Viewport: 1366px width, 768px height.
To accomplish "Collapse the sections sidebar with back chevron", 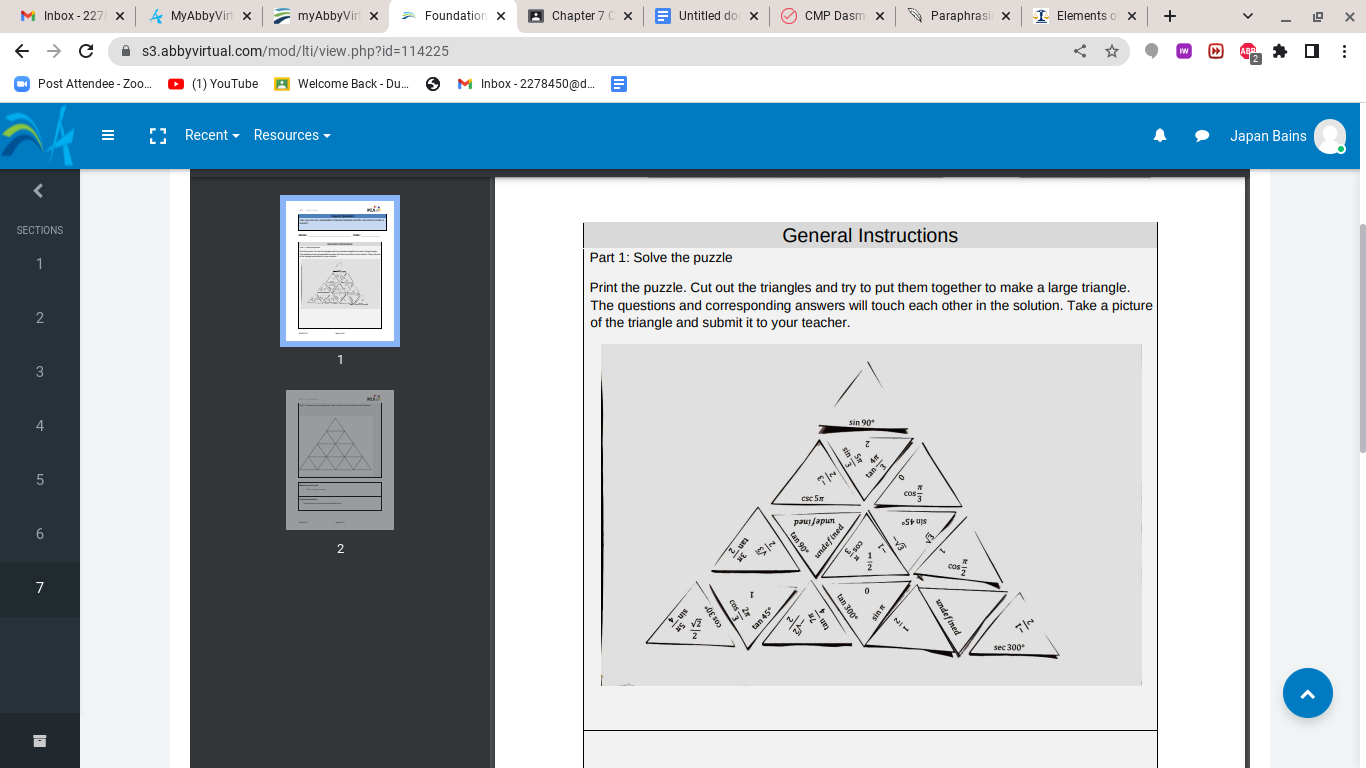I will (x=38, y=191).
